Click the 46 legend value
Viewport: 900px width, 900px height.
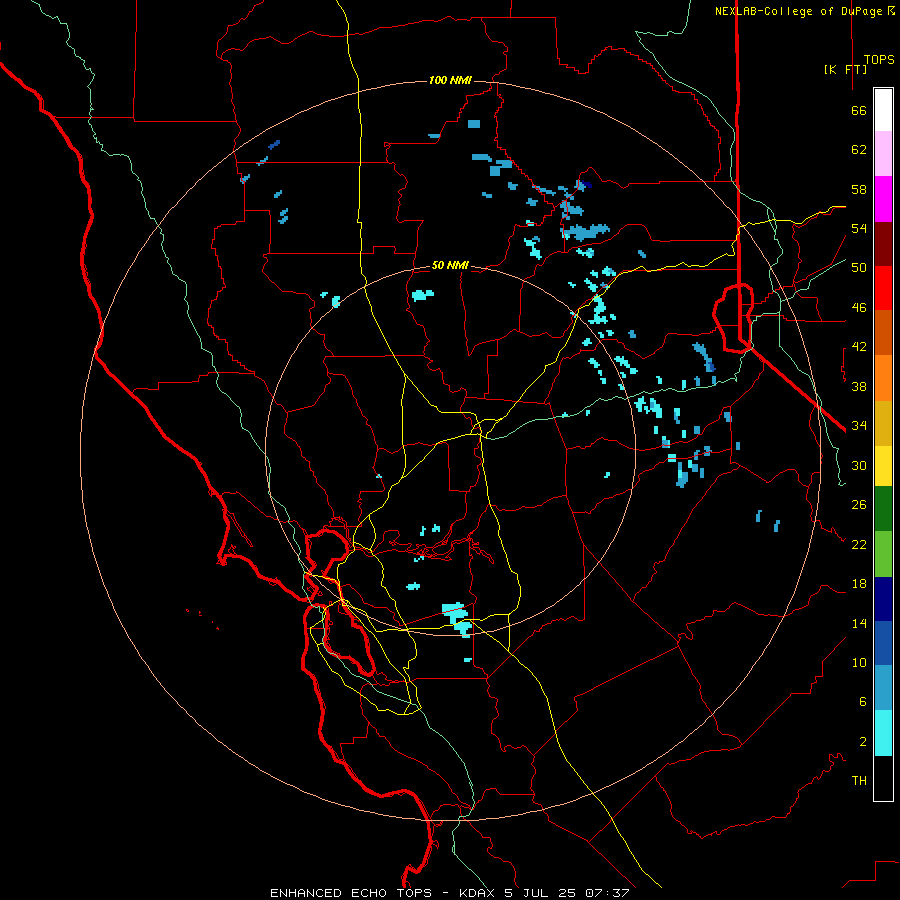859,308
